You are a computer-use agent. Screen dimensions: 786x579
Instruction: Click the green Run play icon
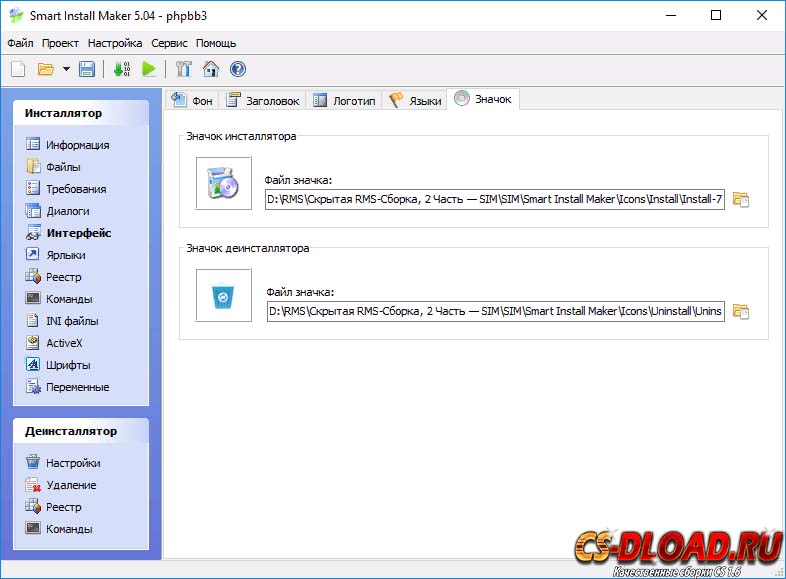pos(149,69)
